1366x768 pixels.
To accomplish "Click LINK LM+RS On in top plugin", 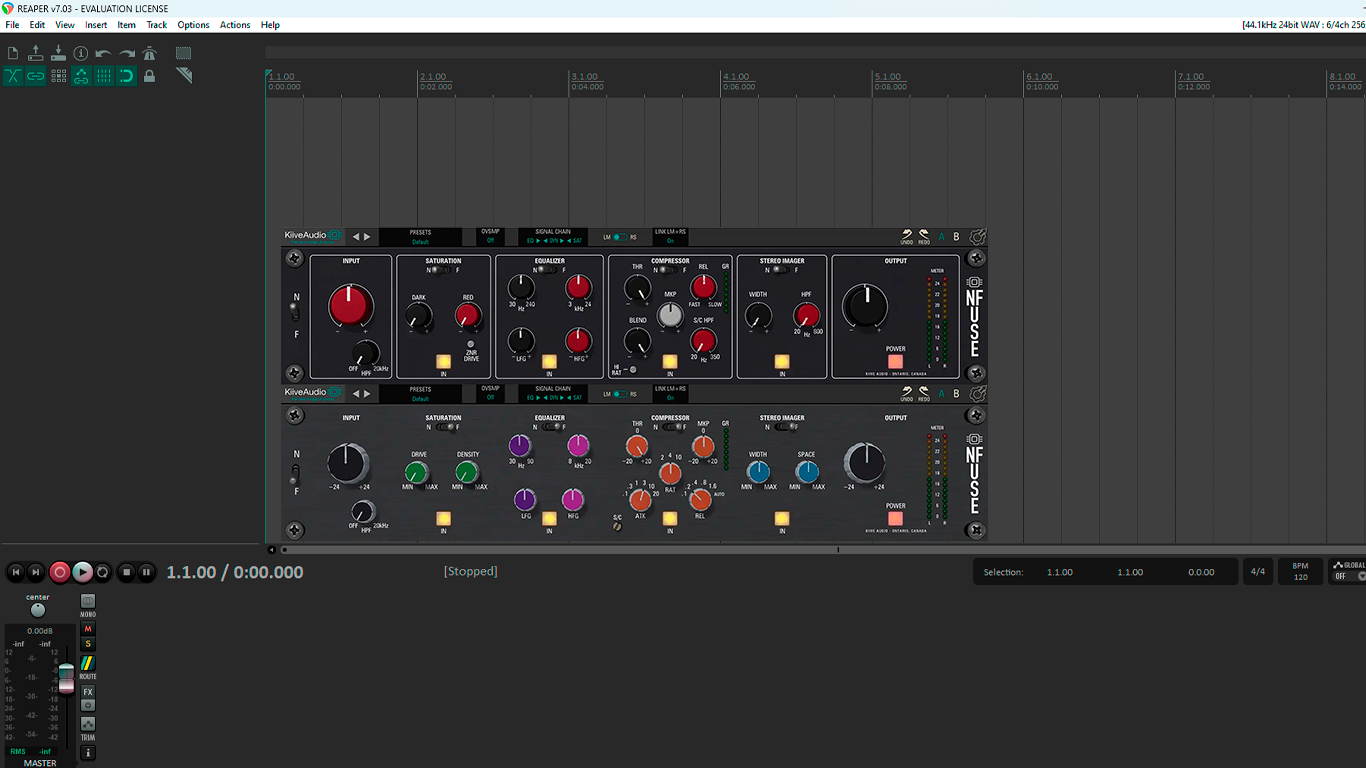I will pos(671,237).
